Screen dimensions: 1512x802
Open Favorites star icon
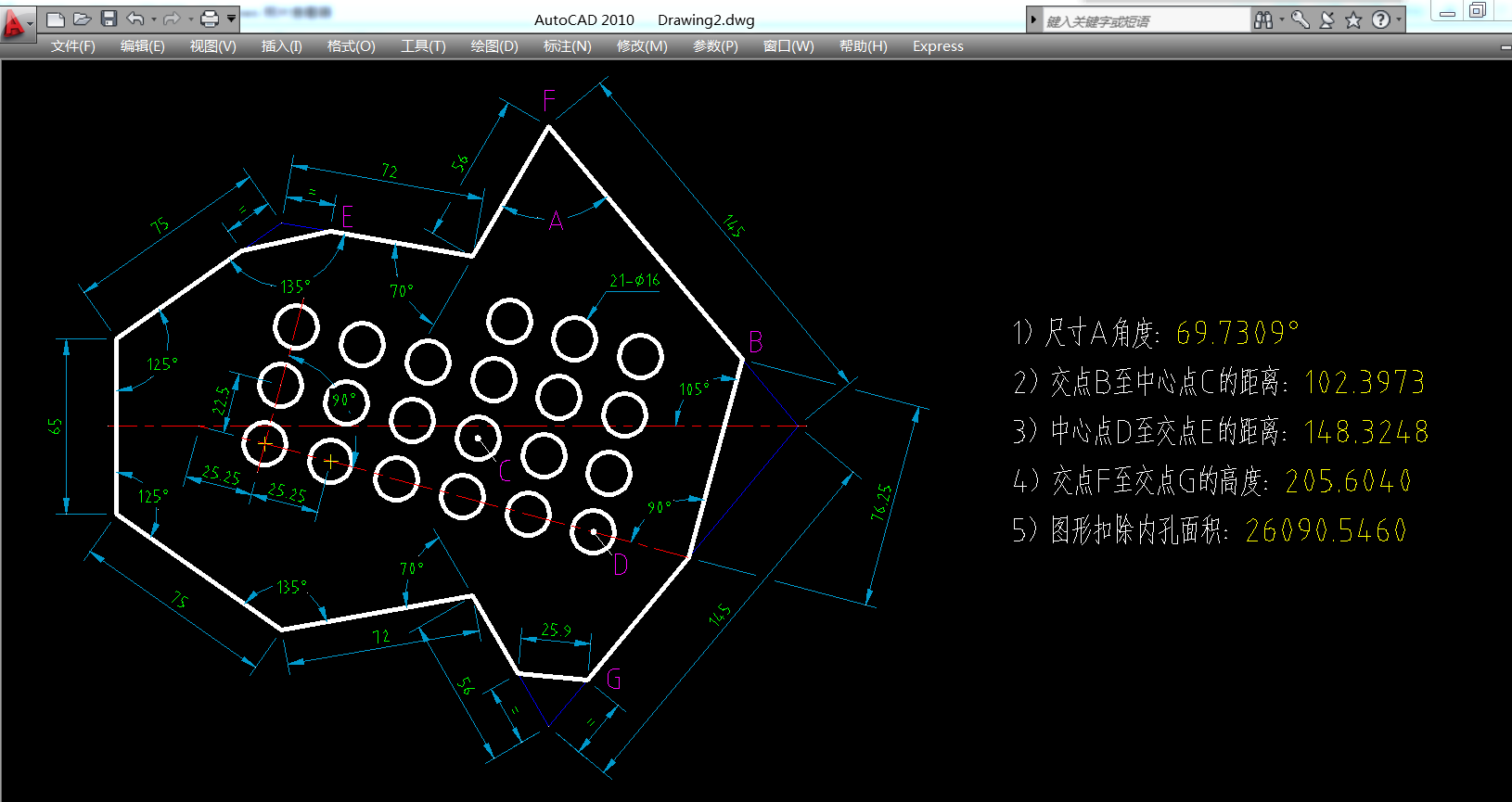tap(1353, 19)
